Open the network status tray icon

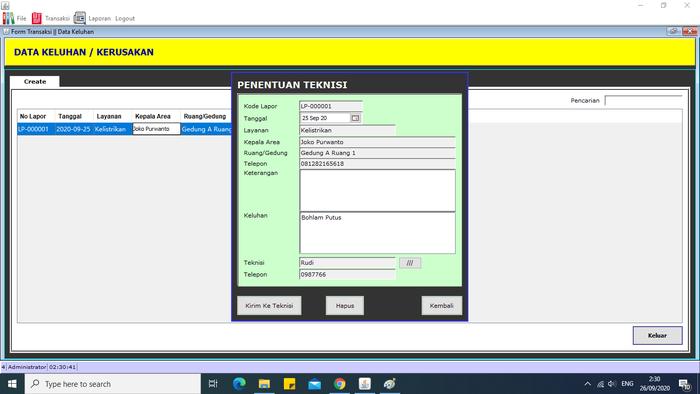point(600,384)
